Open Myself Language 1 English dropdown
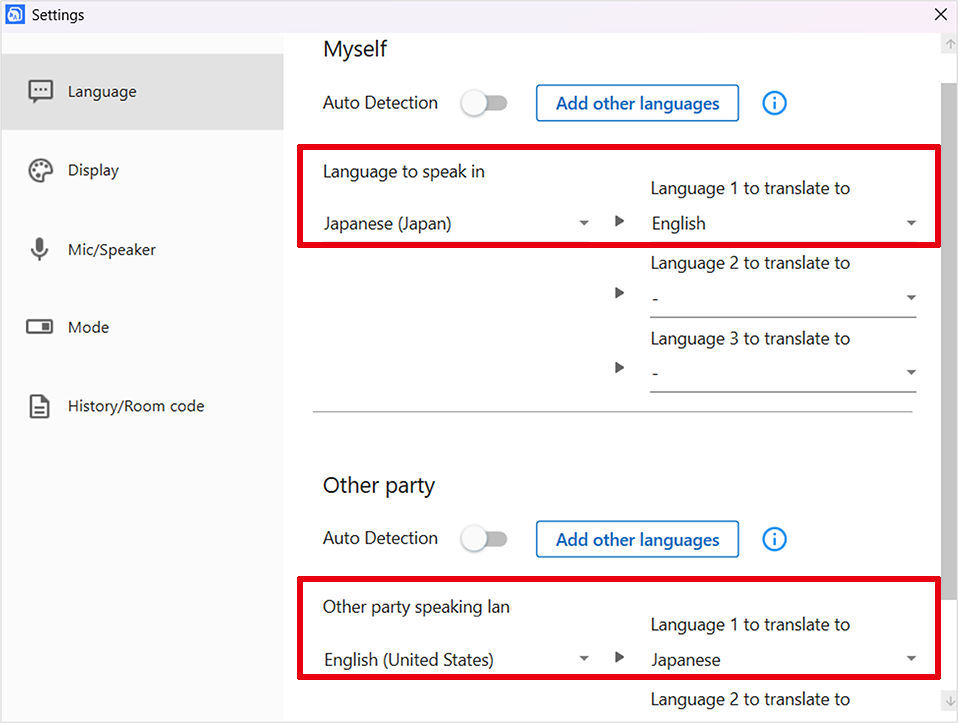959x723 pixels. tap(783, 224)
